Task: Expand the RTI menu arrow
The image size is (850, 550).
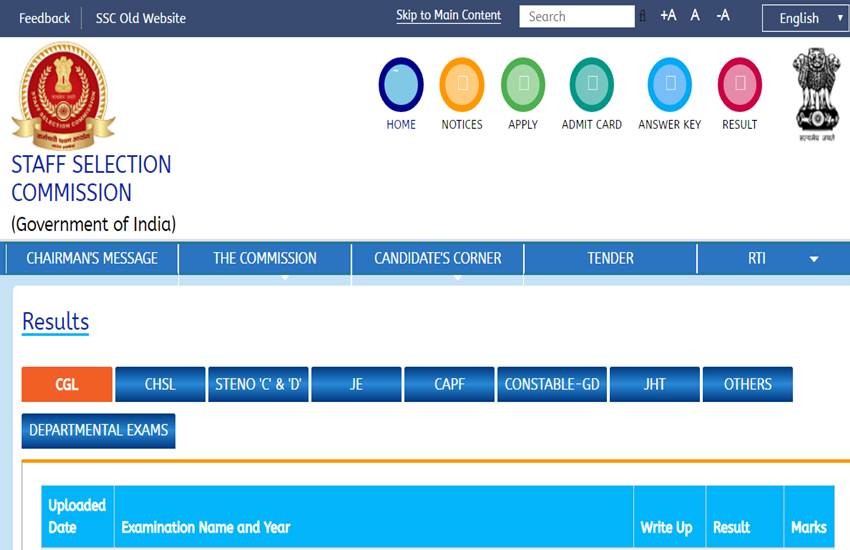Action: click(x=813, y=259)
